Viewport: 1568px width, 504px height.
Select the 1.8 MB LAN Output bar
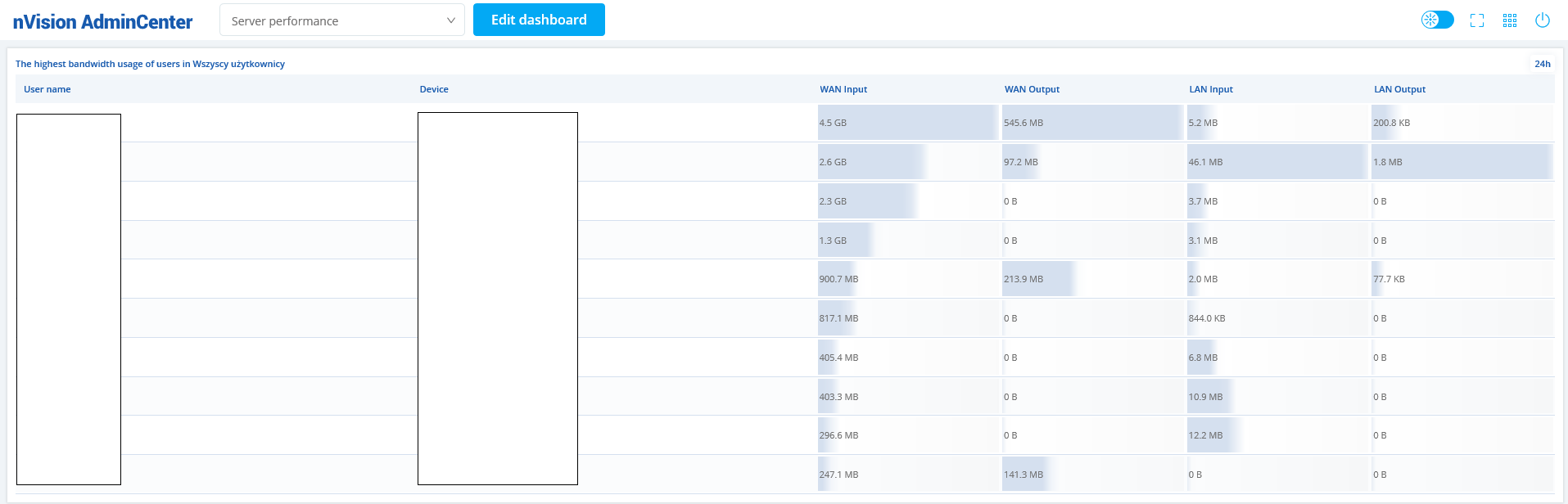[1462, 162]
